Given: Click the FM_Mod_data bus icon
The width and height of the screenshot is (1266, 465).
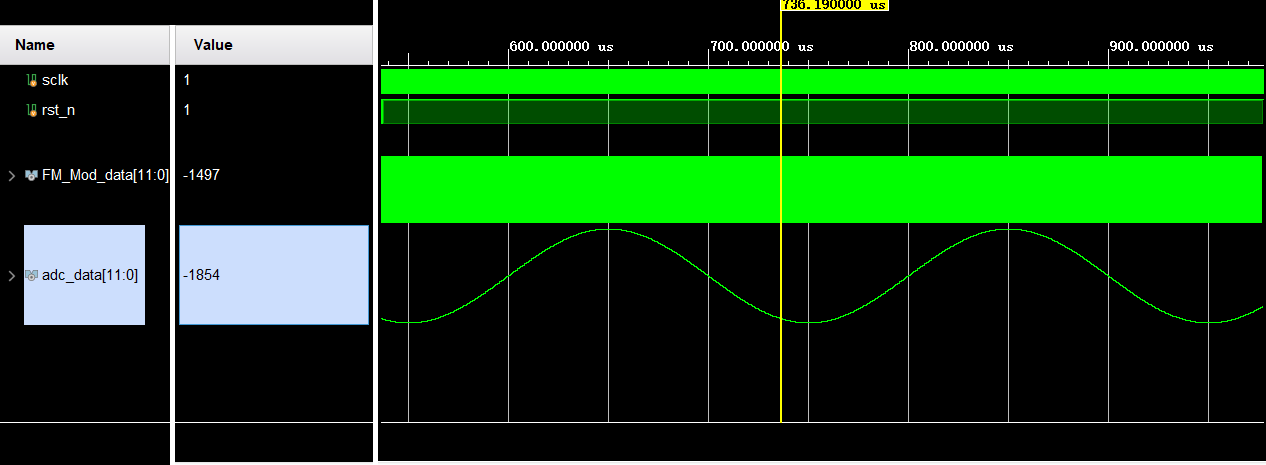Looking at the screenshot, I should click(32, 175).
